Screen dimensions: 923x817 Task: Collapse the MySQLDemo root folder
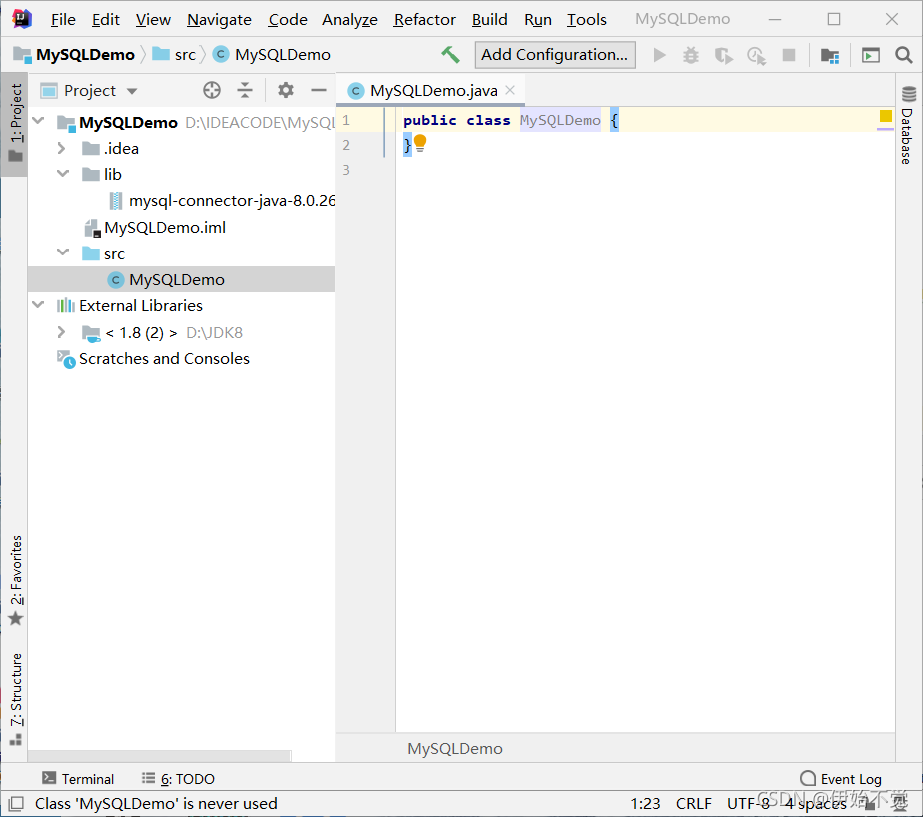click(39, 121)
